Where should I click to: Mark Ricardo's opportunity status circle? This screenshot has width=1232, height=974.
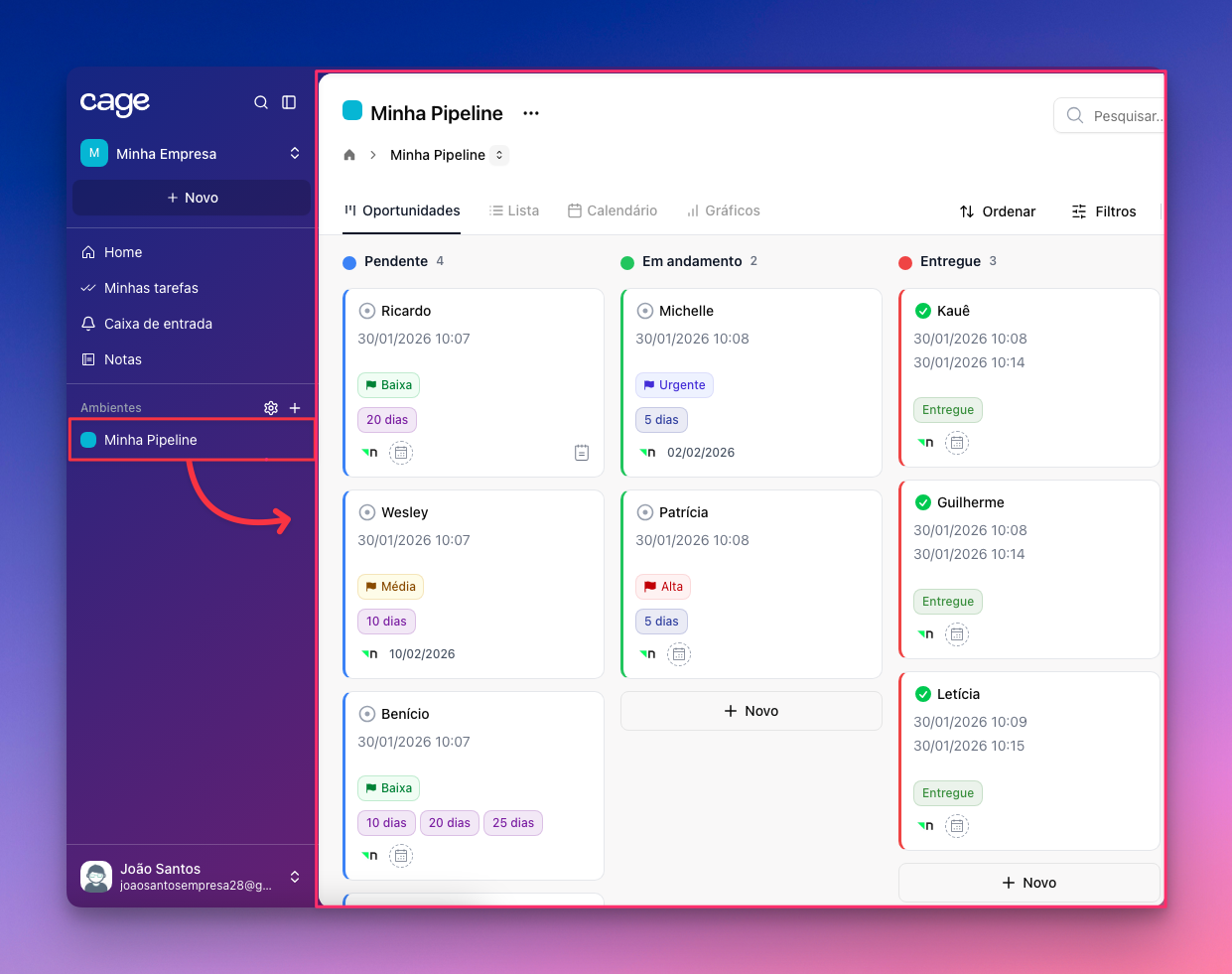tap(367, 311)
